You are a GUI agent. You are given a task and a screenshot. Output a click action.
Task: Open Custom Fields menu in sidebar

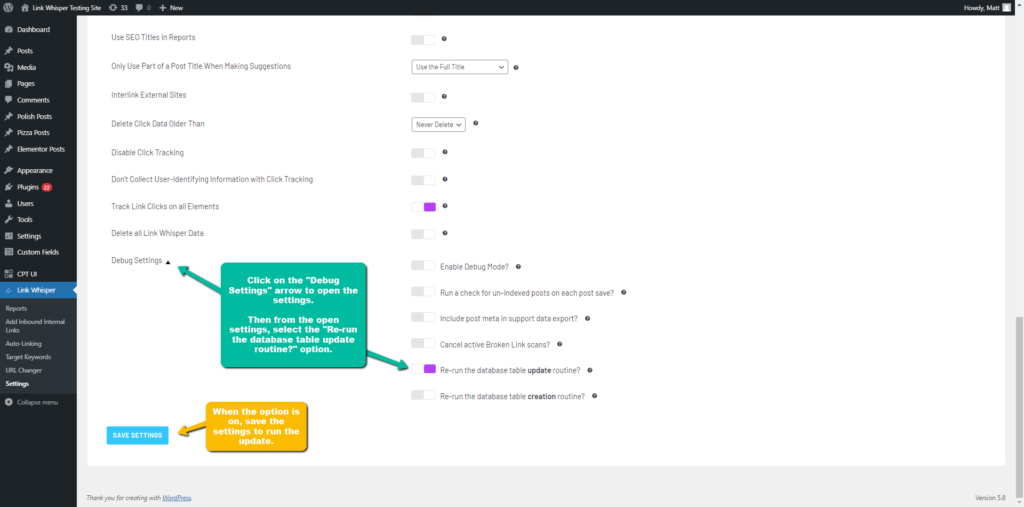coord(38,252)
